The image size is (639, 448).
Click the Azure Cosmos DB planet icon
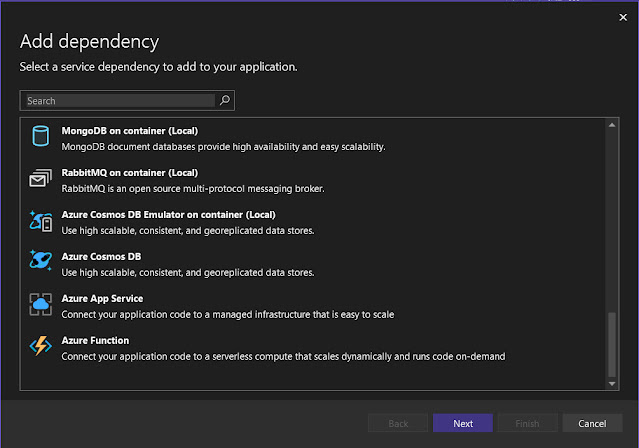pyautogui.click(x=40, y=263)
